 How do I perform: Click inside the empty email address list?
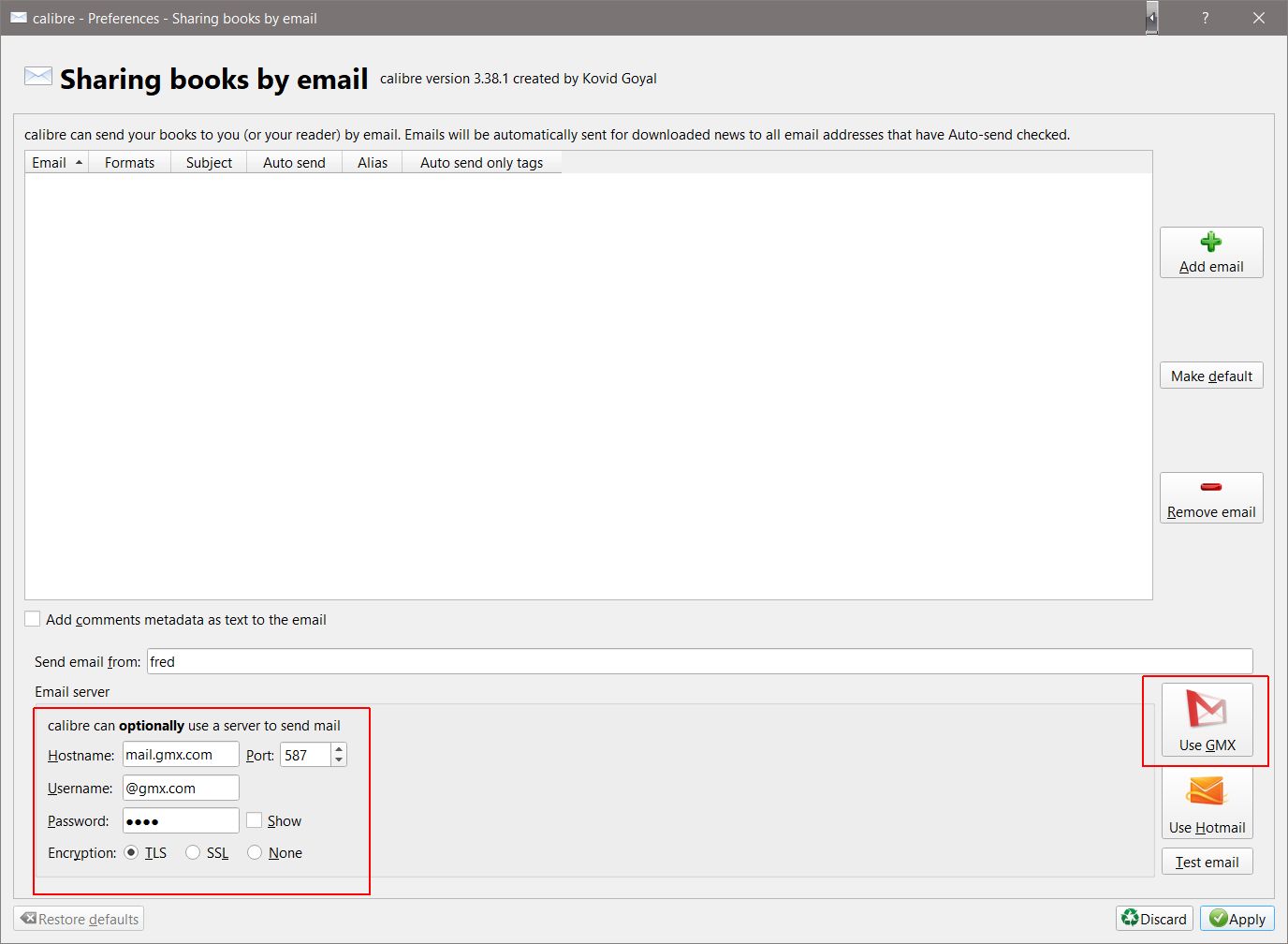(x=589, y=386)
